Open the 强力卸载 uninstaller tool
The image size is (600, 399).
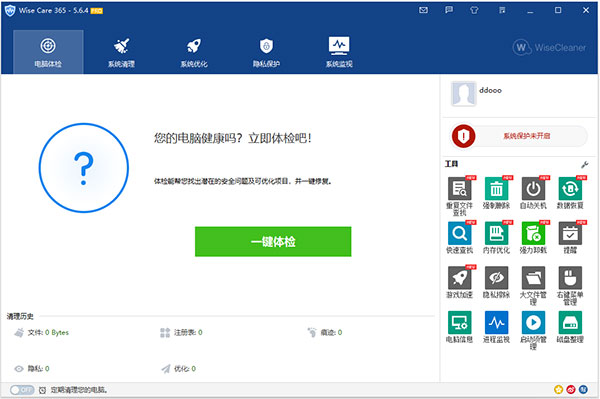pyautogui.click(x=533, y=233)
